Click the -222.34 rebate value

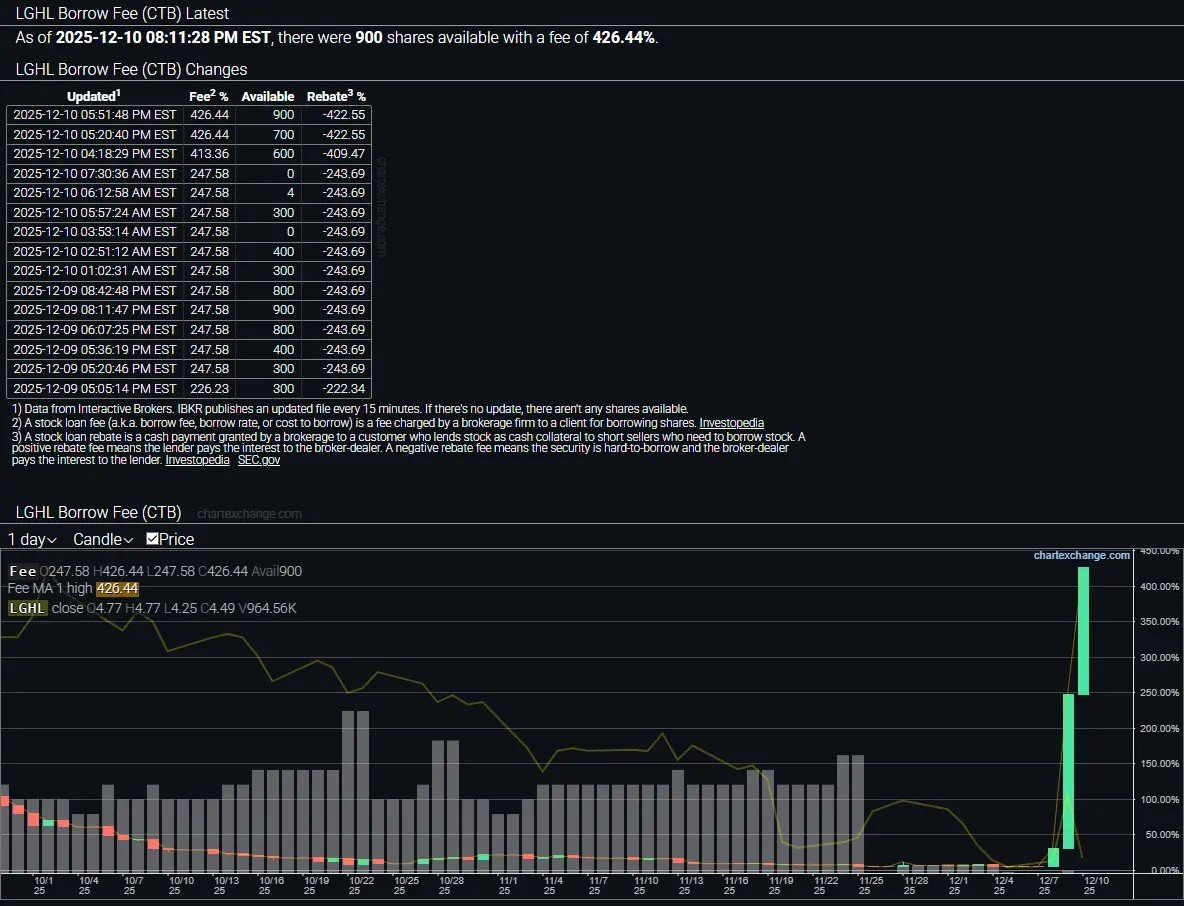[344, 388]
